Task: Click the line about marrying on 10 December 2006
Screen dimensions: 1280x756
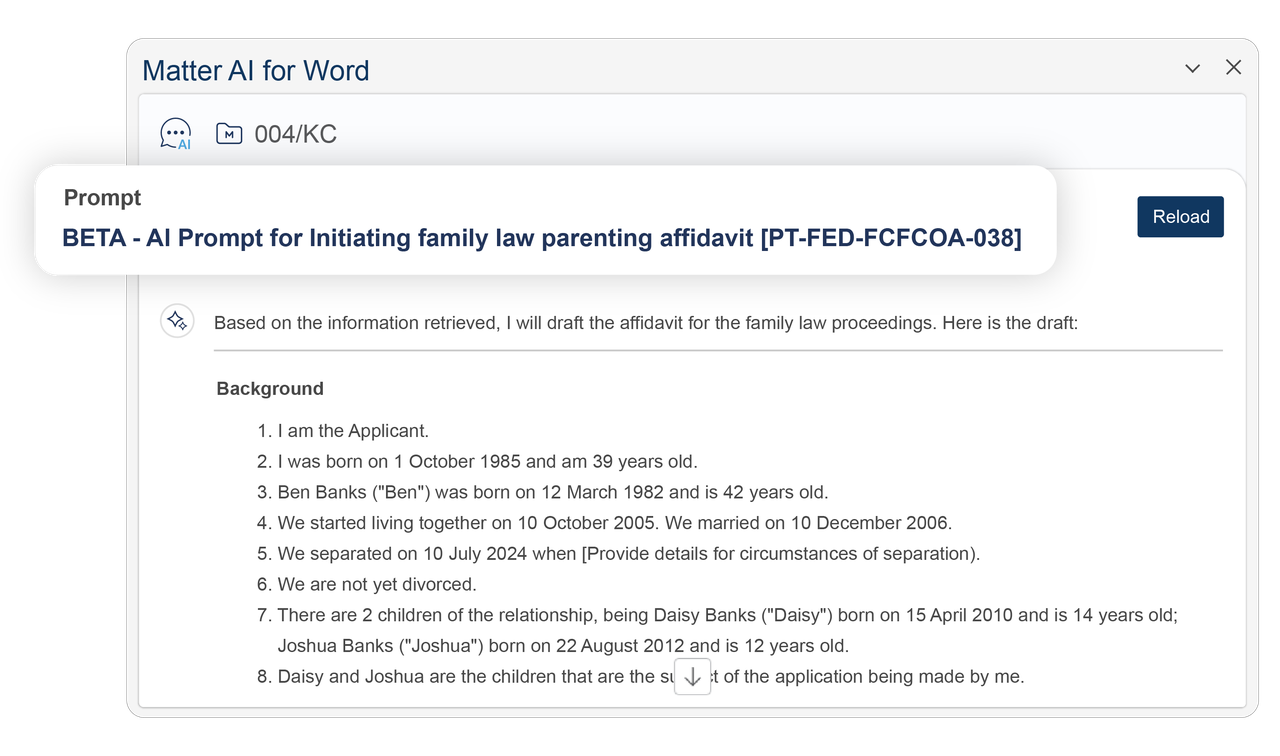Action: coord(614,523)
